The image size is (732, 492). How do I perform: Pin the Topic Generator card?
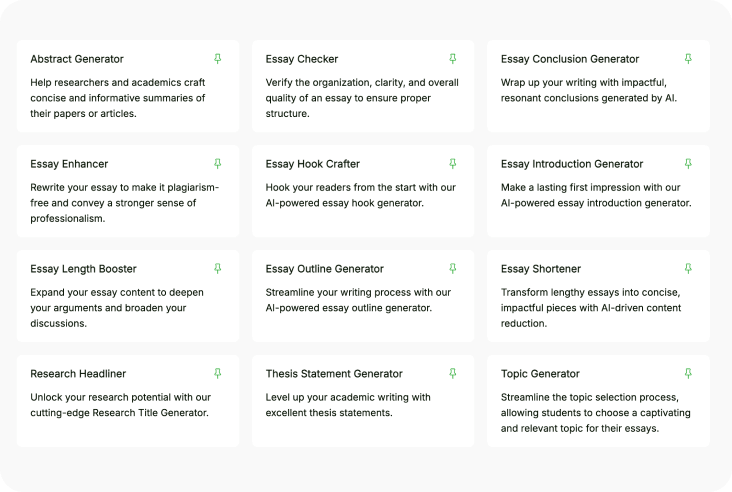click(688, 373)
